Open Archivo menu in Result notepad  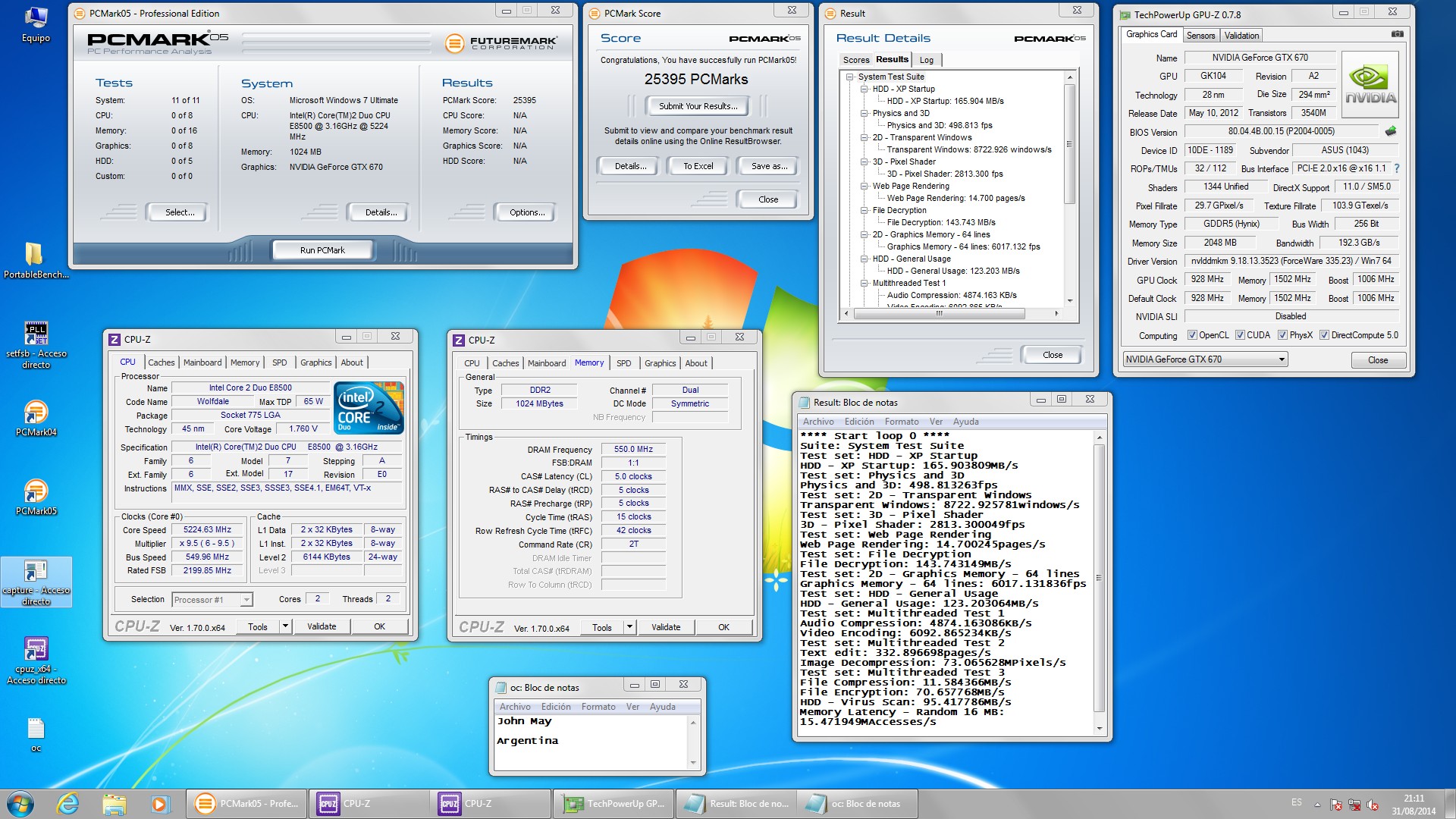tap(817, 422)
